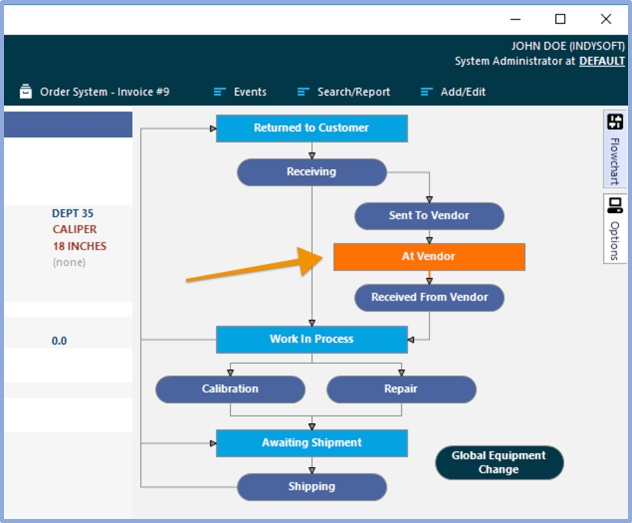Open the Search/Report menu
Screen dimensions: 632x523
pyautogui.click(x=353, y=92)
